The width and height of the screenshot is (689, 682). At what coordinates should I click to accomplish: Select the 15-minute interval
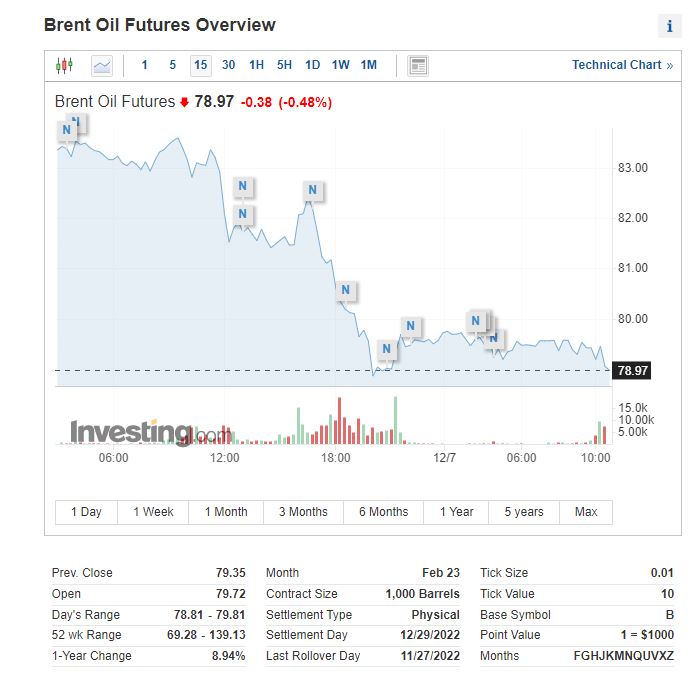pyautogui.click(x=200, y=65)
